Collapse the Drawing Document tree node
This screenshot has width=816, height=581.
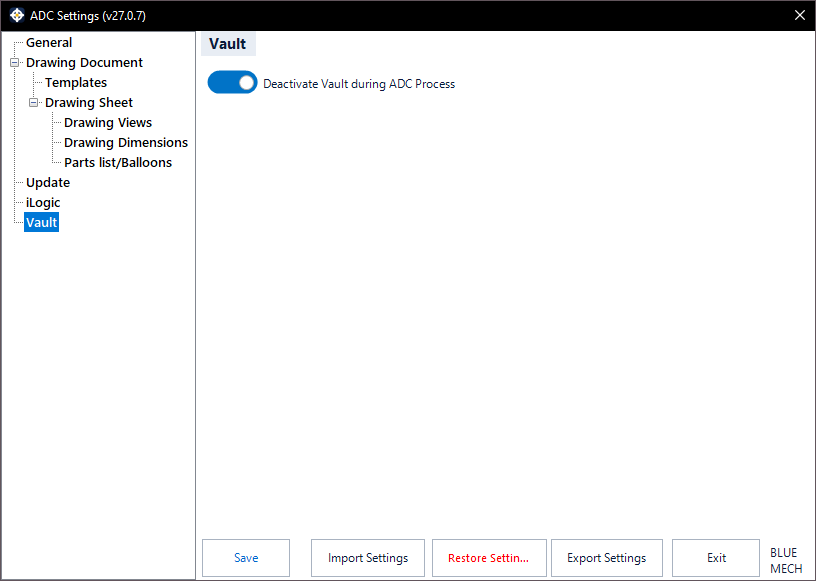click(15, 62)
